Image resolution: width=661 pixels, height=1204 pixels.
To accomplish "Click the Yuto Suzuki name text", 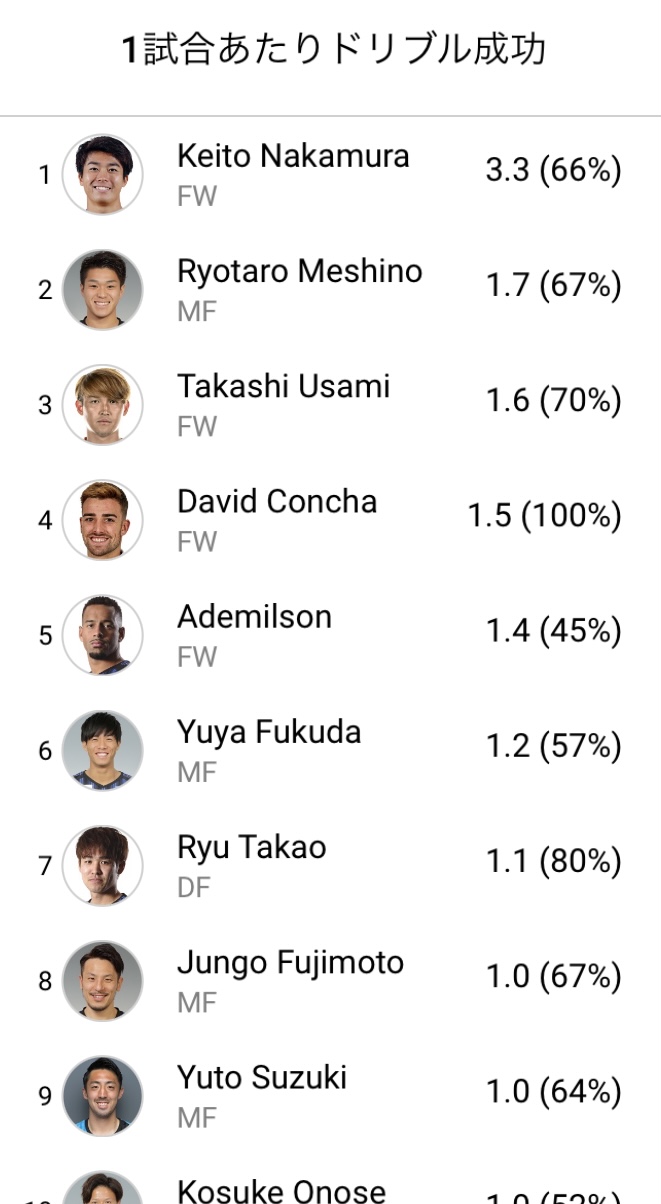I will 262,1077.
